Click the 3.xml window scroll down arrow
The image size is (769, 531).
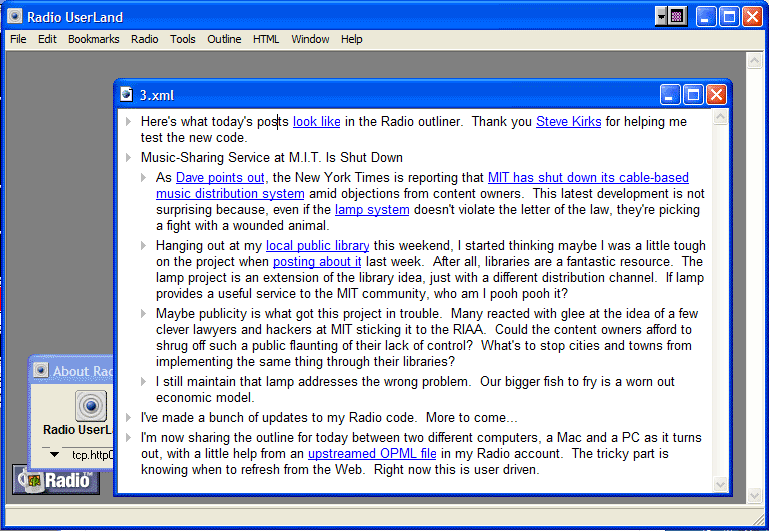pos(720,484)
